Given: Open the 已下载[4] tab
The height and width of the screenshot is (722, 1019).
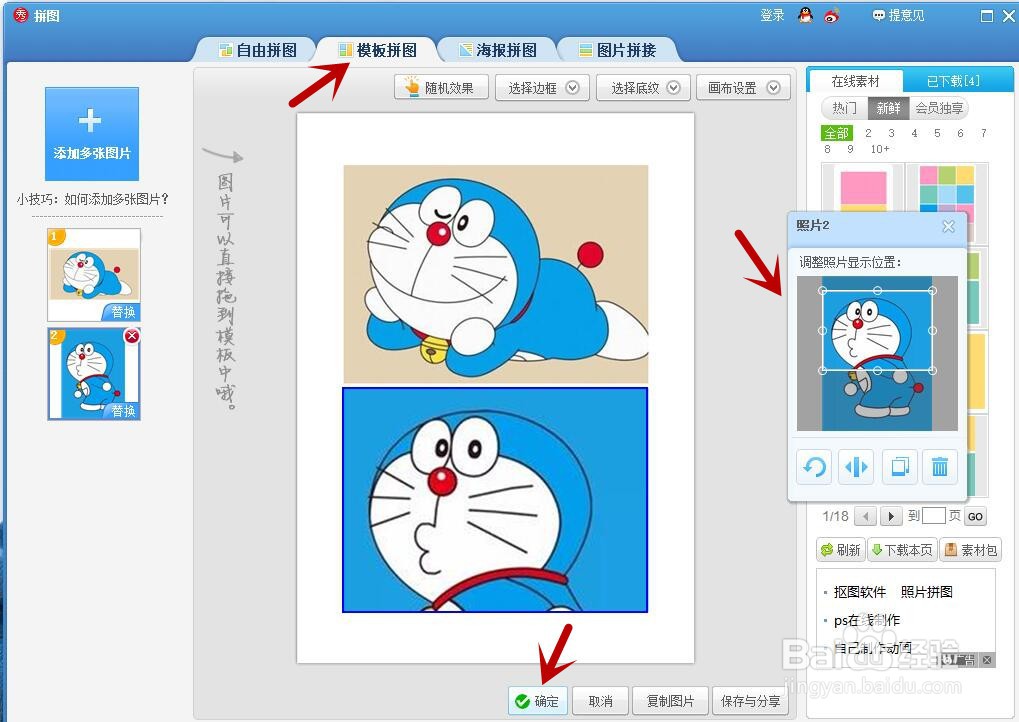Looking at the screenshot, I should click(x=953, y=81).
